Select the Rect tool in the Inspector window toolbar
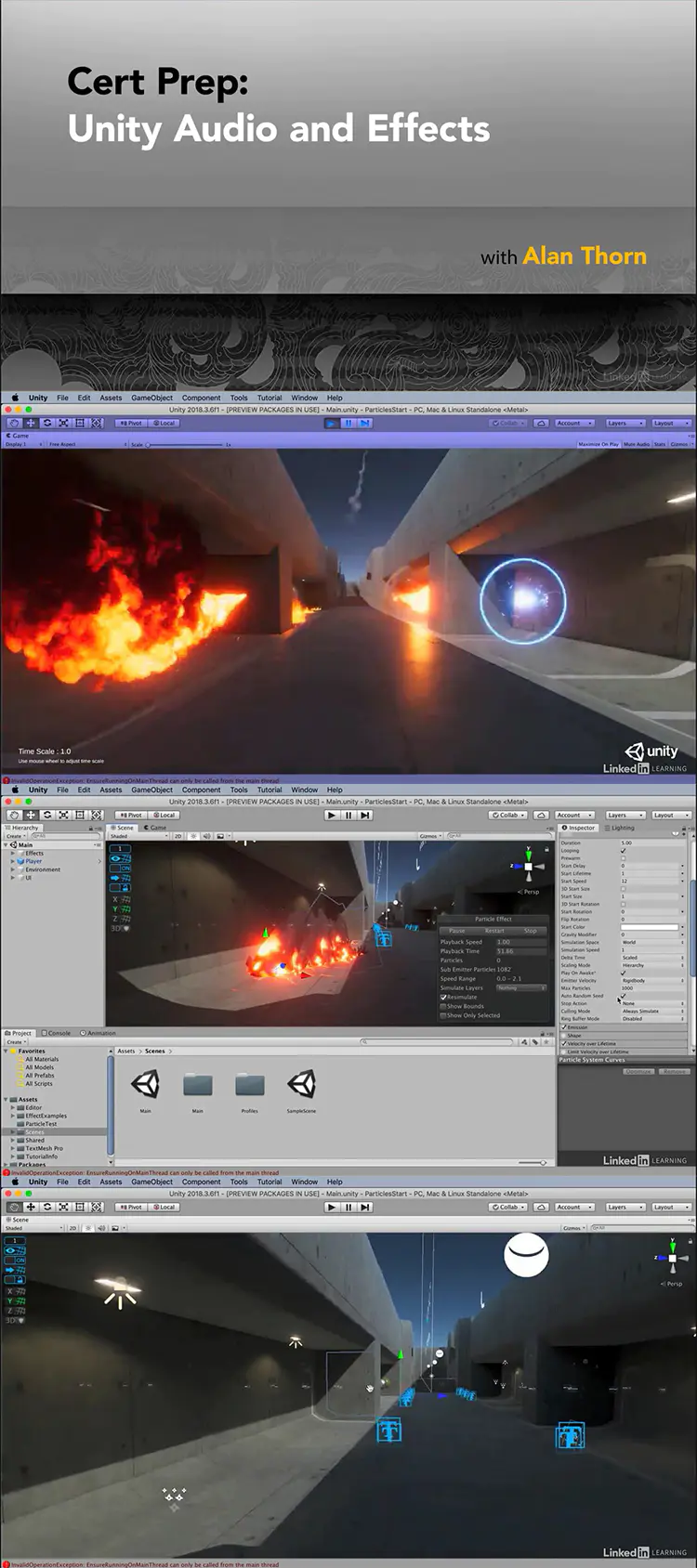Viewport: 697px width, 1568px height. (80, 815)
